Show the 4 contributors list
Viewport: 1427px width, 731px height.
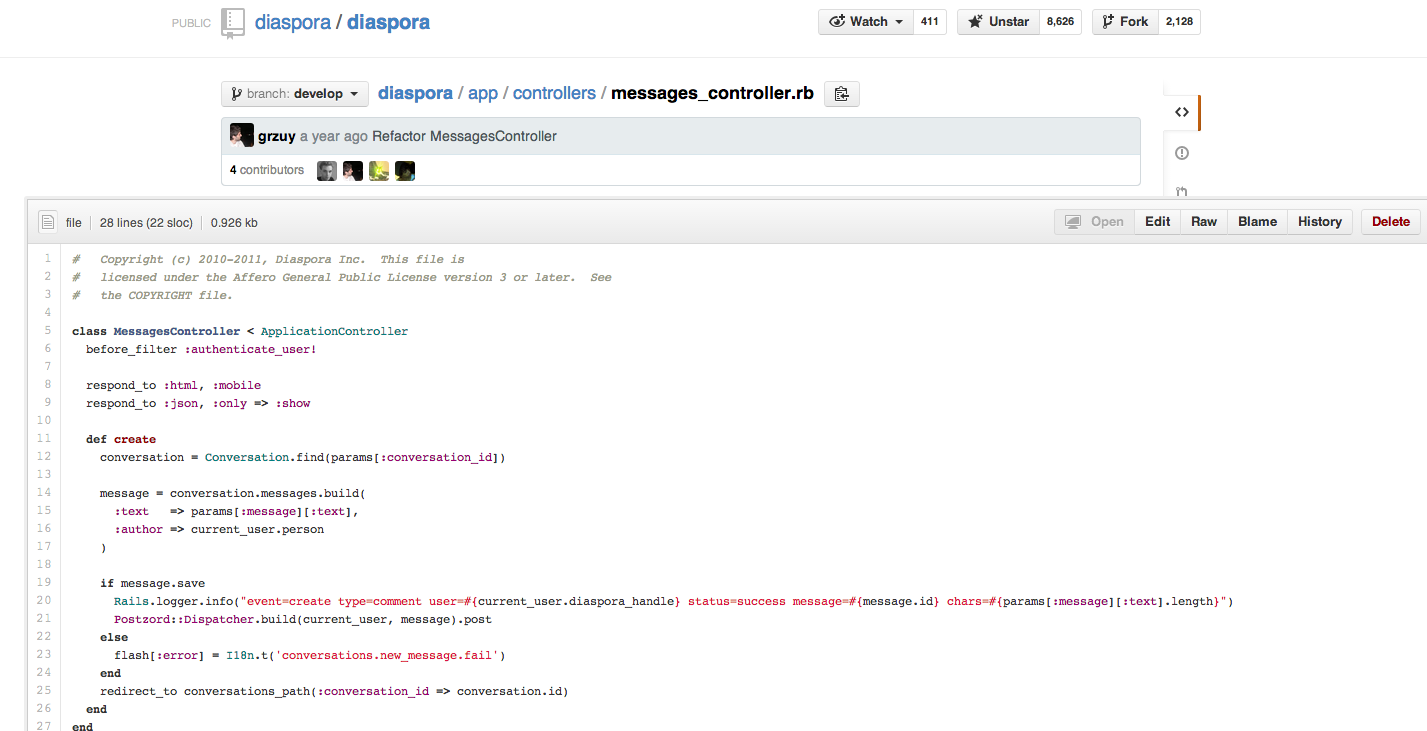[x=267, y=170]
